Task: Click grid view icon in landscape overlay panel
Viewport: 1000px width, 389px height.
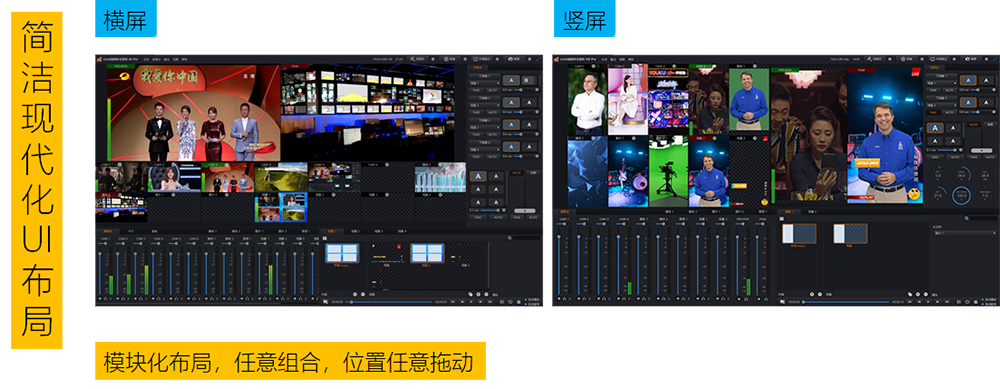Action: (325, 238)
